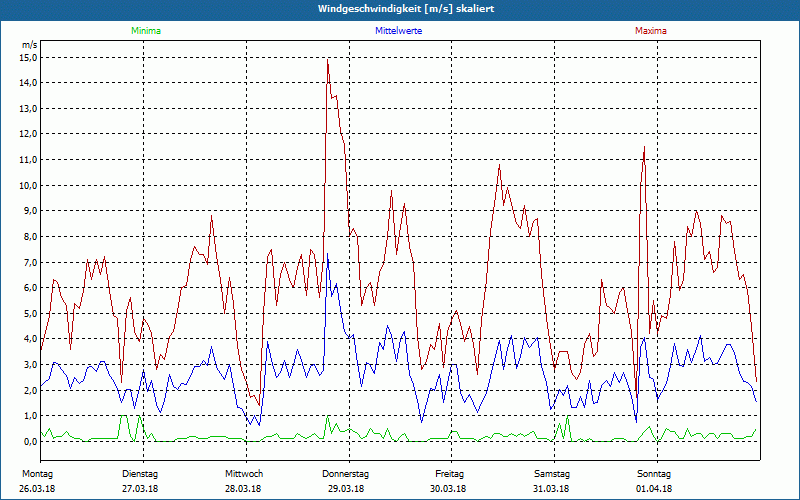Click the 8,0 y-axis value
The height and width of the screenshot is (500, 800).
[30, 237]
